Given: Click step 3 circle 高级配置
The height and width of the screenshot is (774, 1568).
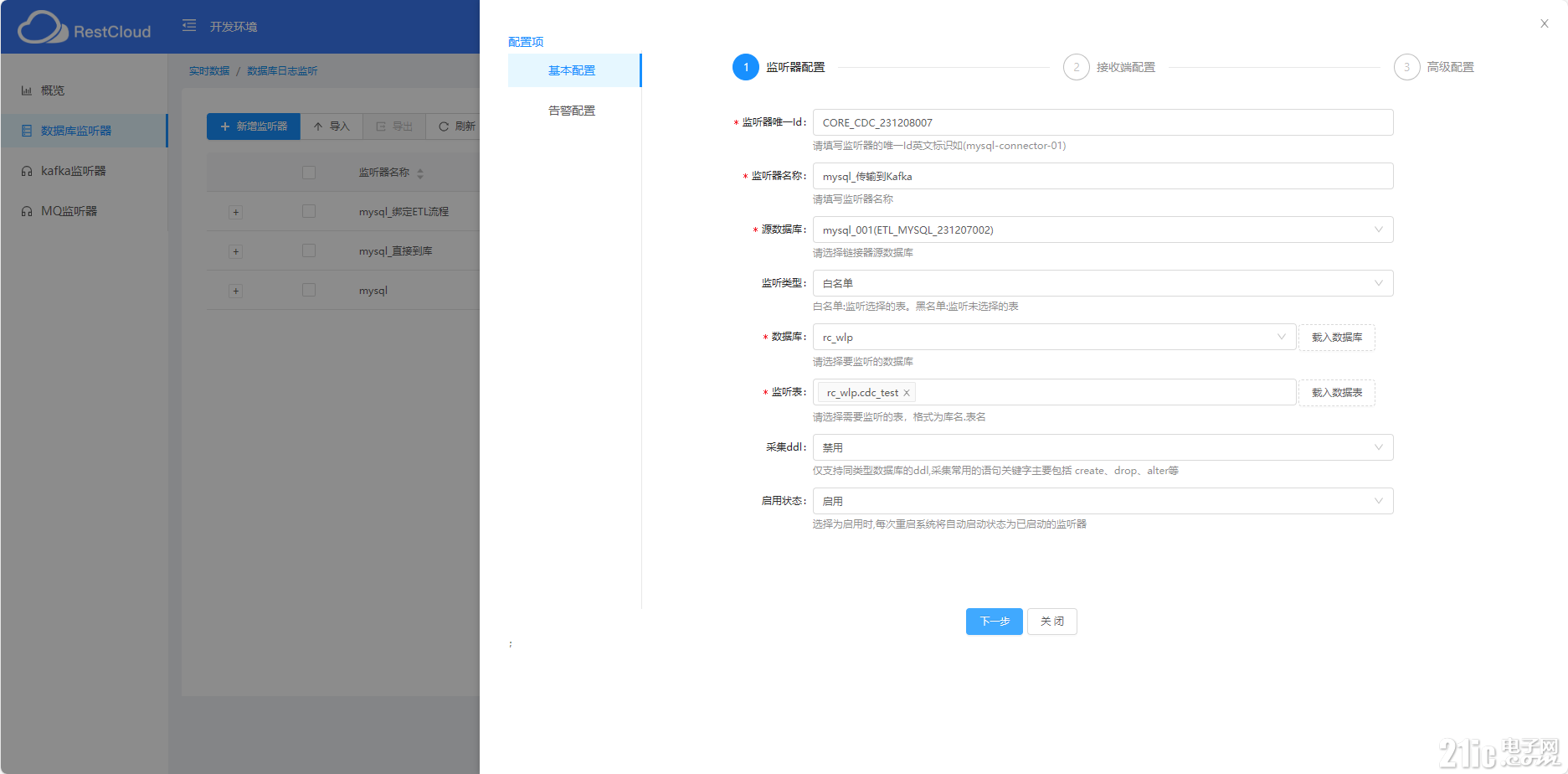Looking at the screenshot, I should (x=1407, y=67).
